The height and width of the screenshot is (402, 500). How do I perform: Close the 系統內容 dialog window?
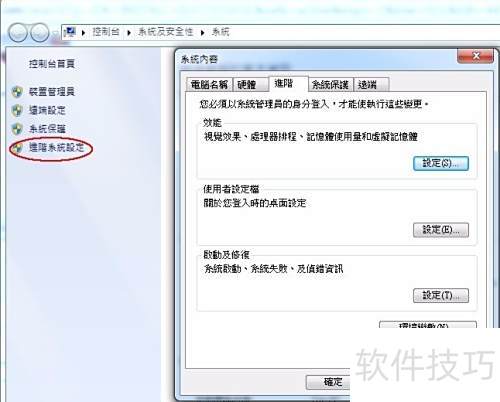(x=476, y=56)
